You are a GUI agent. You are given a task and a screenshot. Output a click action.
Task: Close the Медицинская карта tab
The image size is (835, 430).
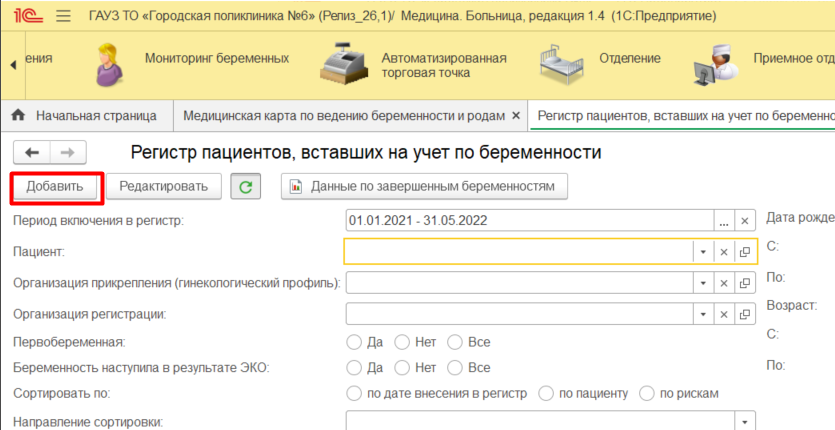[516, 116]
